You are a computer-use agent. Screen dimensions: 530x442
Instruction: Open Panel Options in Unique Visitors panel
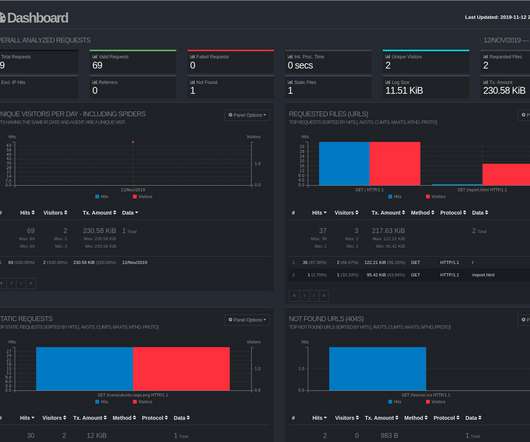[247, 115]
